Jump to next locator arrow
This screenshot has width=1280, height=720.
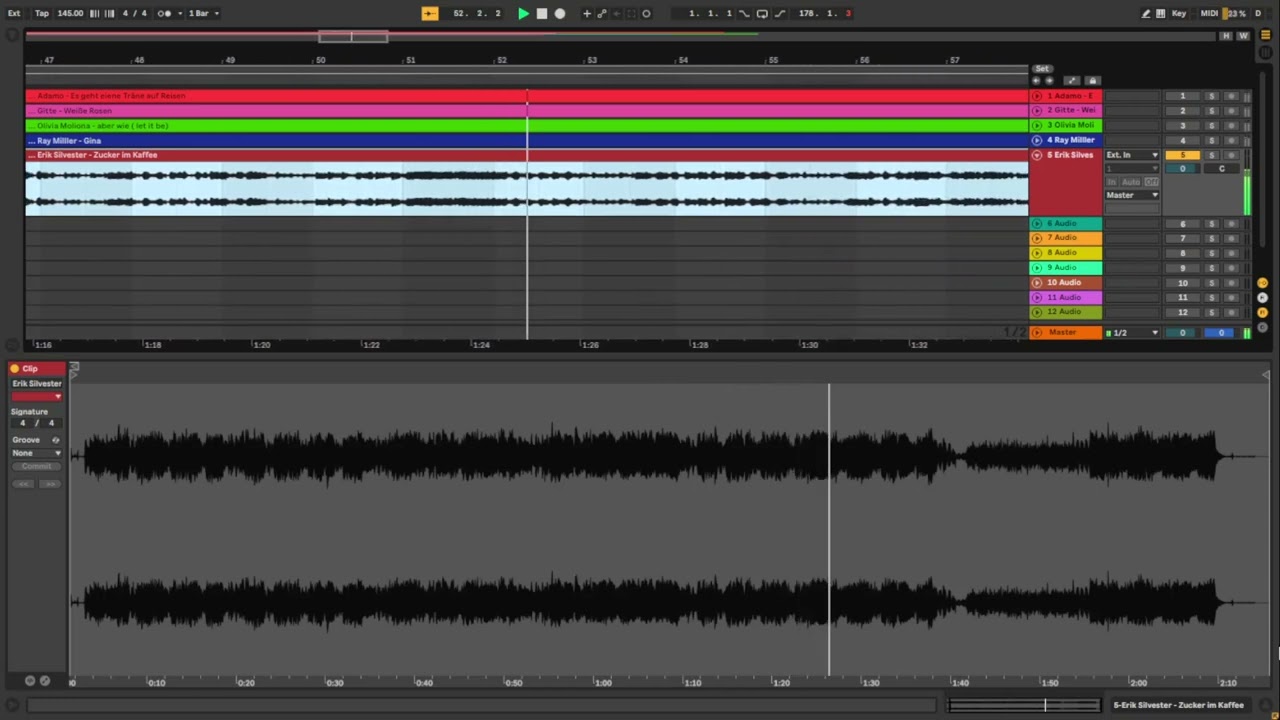1049,81
